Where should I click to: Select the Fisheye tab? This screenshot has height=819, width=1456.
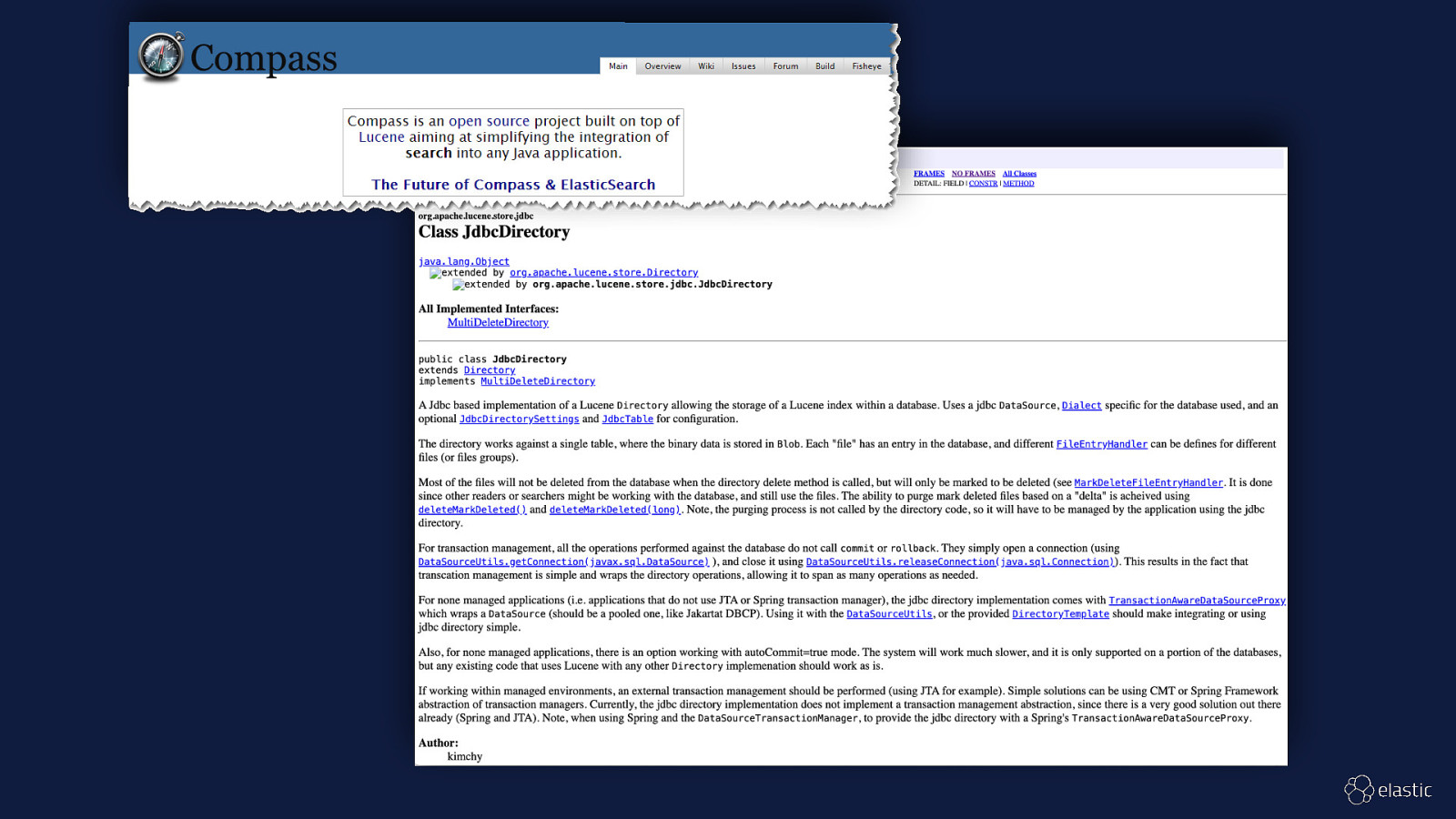(866, 66)
